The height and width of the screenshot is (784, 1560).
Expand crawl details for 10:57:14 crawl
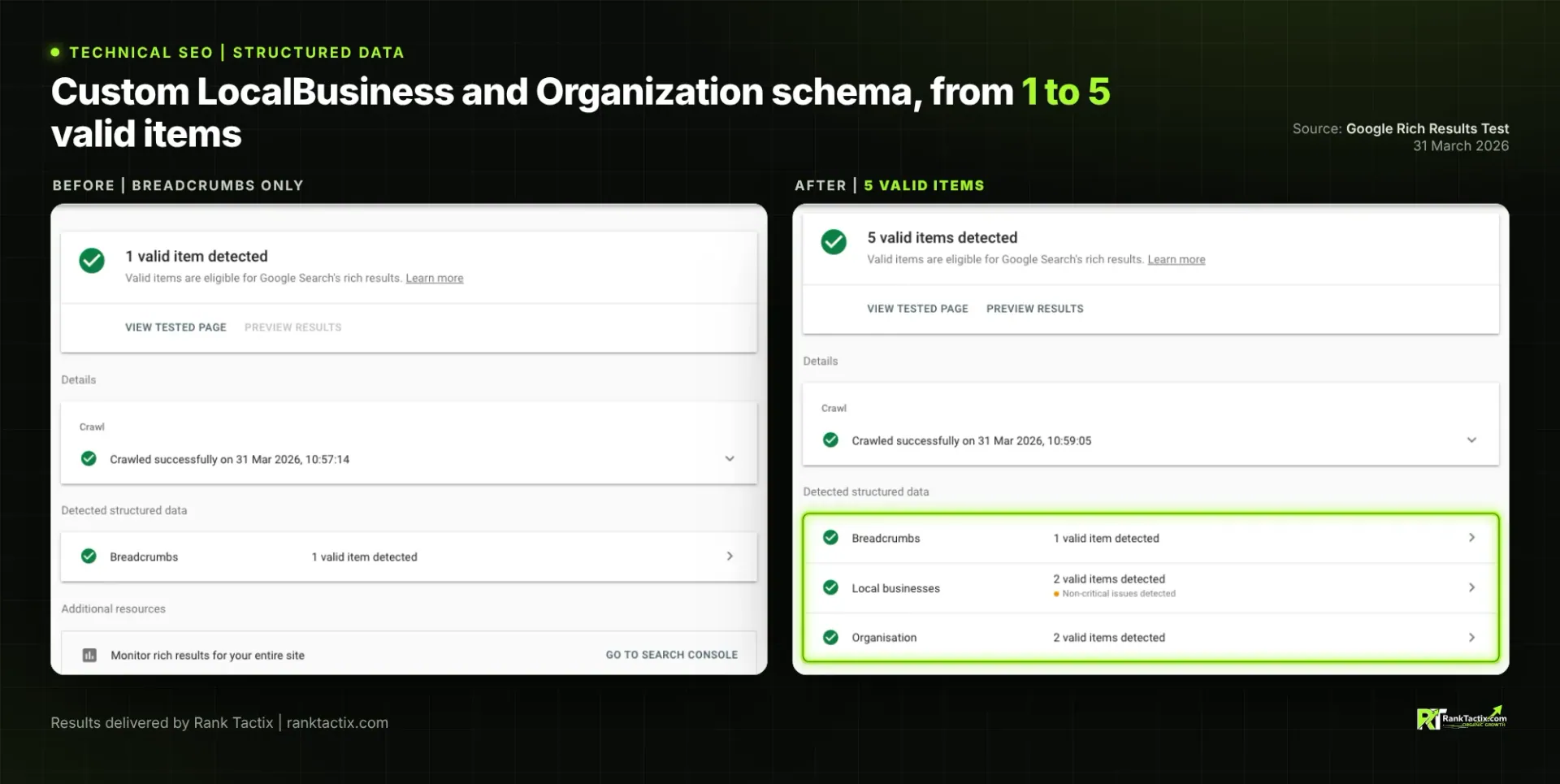pyautogui.click(x=730, y=459)
